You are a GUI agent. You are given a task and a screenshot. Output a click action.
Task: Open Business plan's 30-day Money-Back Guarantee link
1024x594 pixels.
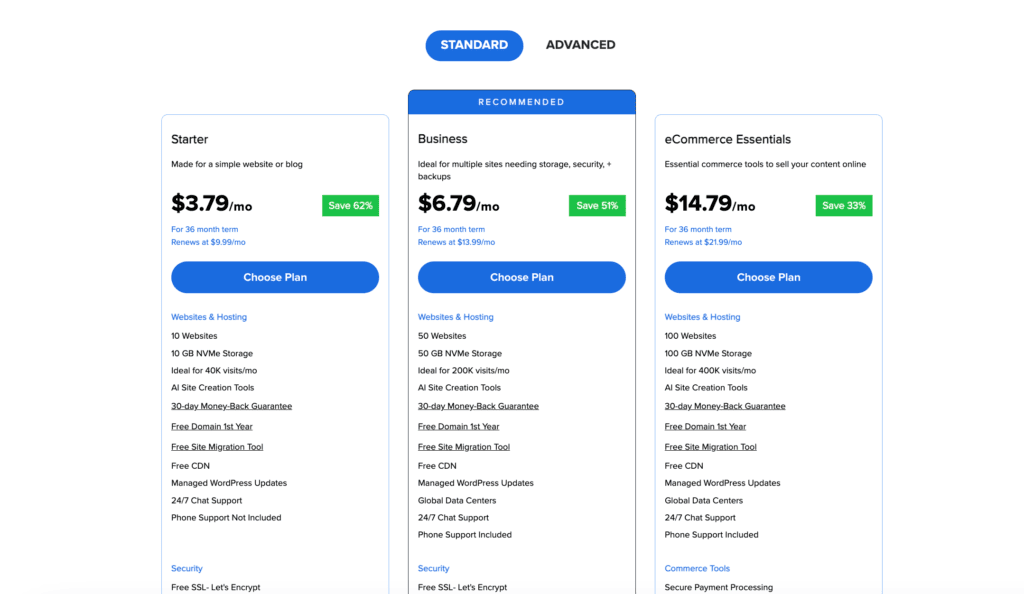coord(478,406)
